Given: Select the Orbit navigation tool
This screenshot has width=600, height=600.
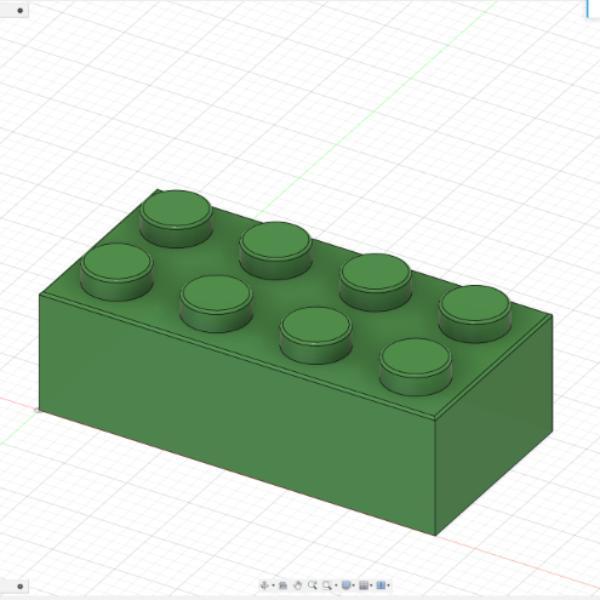Looking at the screenshot, I should (264, 585).
